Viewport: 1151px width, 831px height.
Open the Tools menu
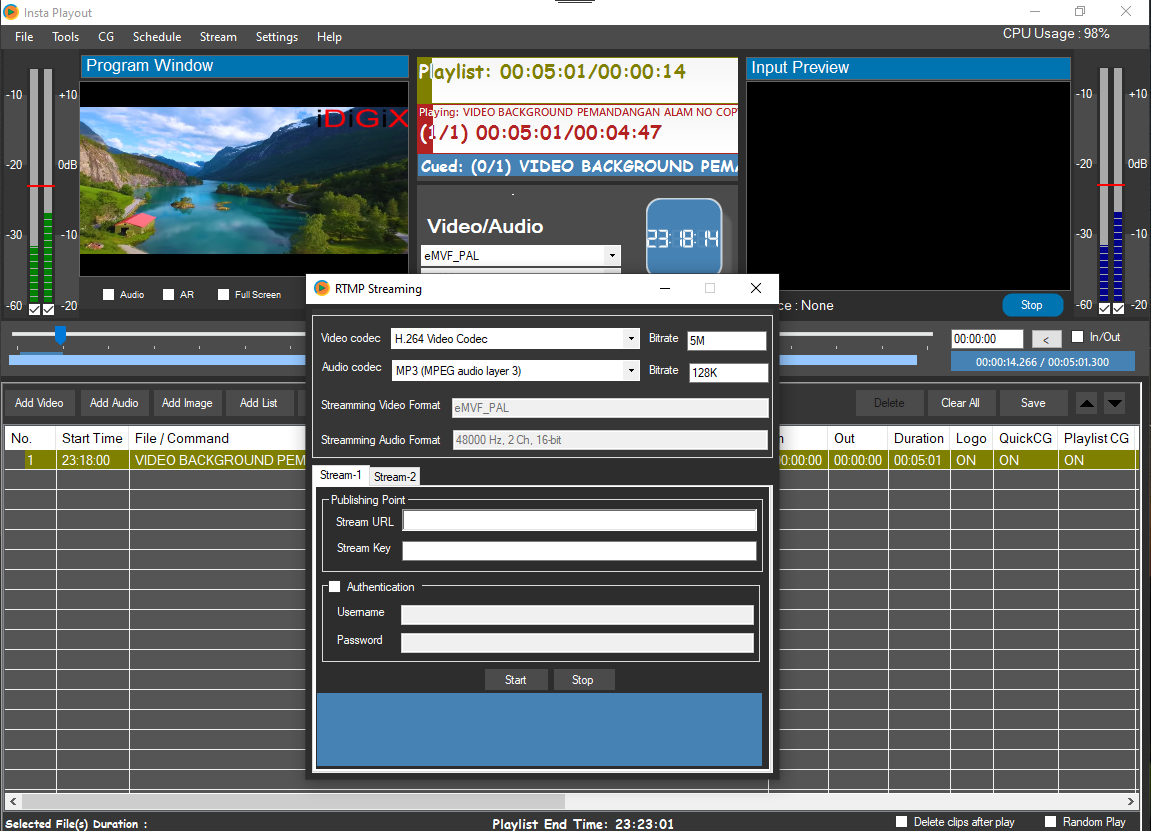(x=65, y=37)
